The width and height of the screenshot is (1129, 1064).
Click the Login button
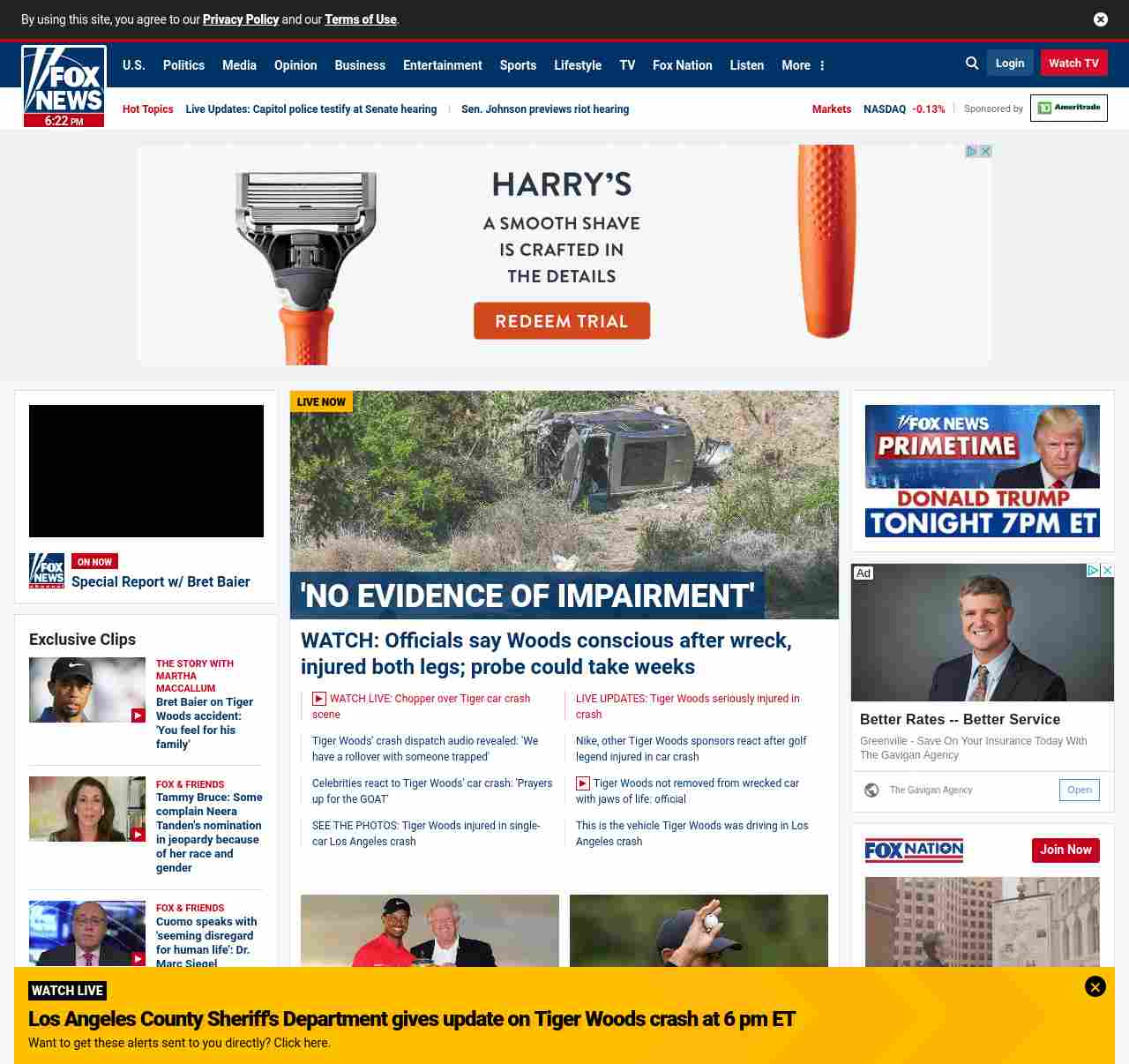click(x=1010, y=64)
